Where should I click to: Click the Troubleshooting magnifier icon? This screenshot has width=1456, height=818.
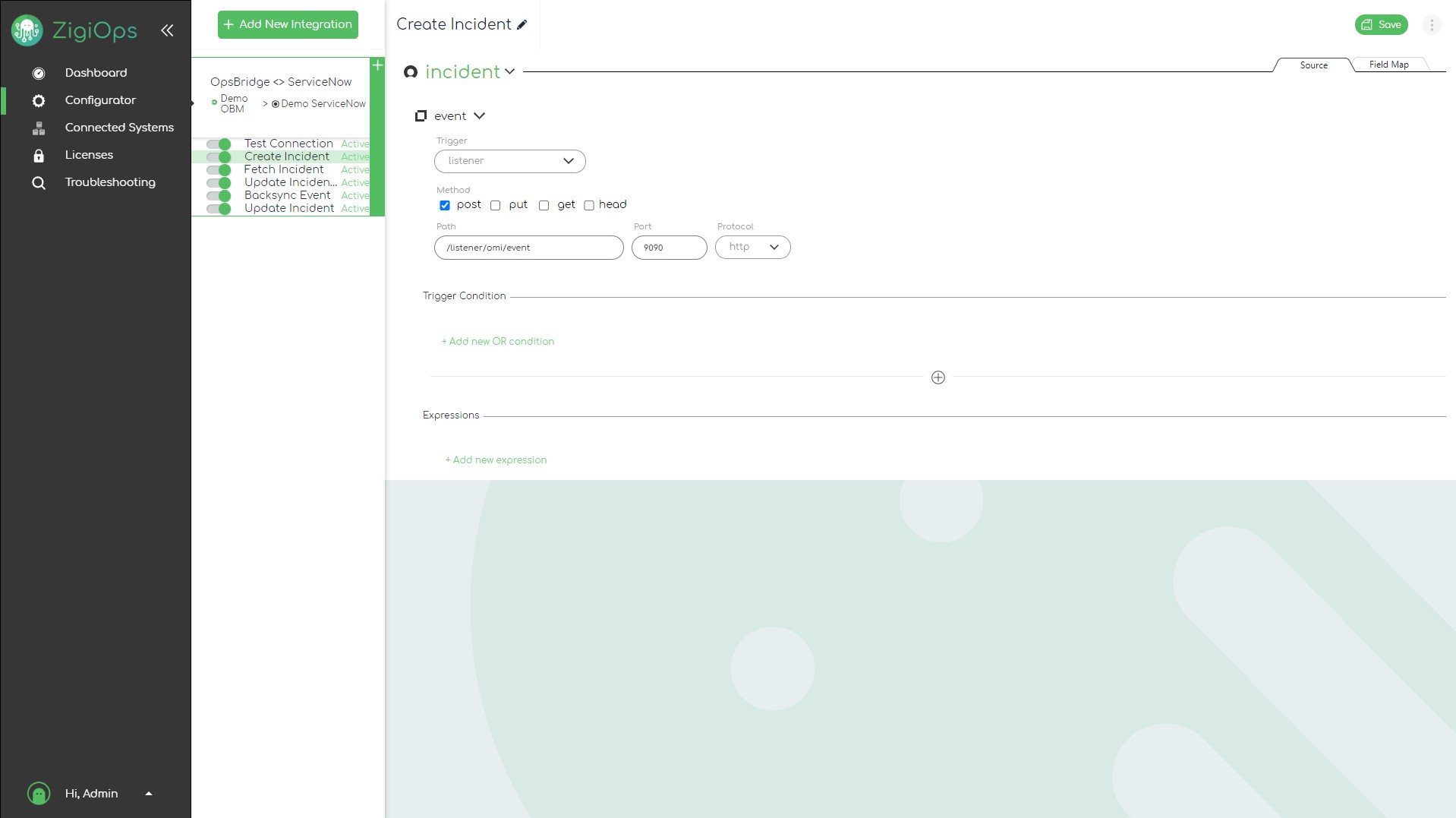pyautogui.click(x=39, y=183)
